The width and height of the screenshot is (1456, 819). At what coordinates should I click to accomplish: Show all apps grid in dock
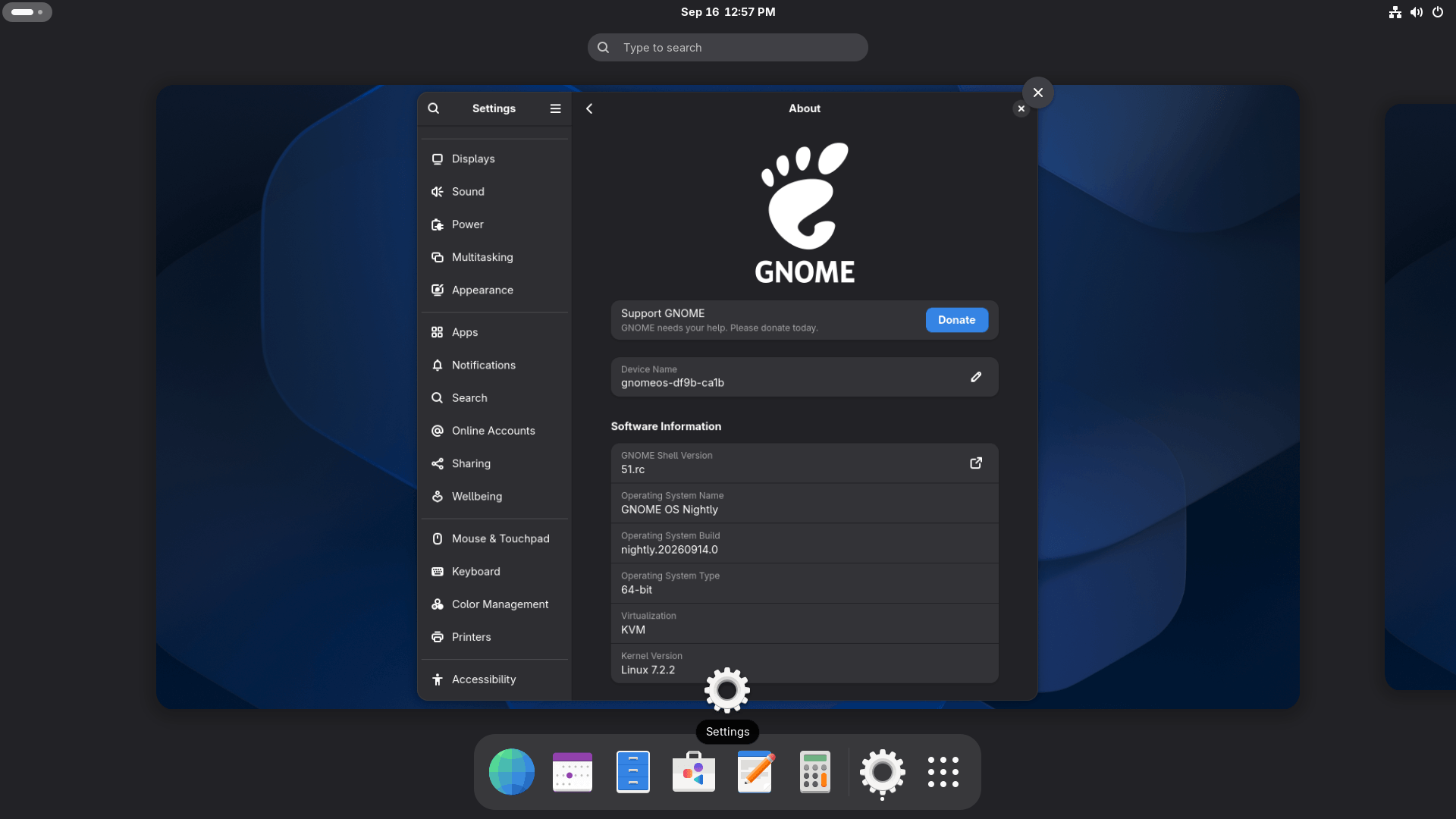click(943, 772)
